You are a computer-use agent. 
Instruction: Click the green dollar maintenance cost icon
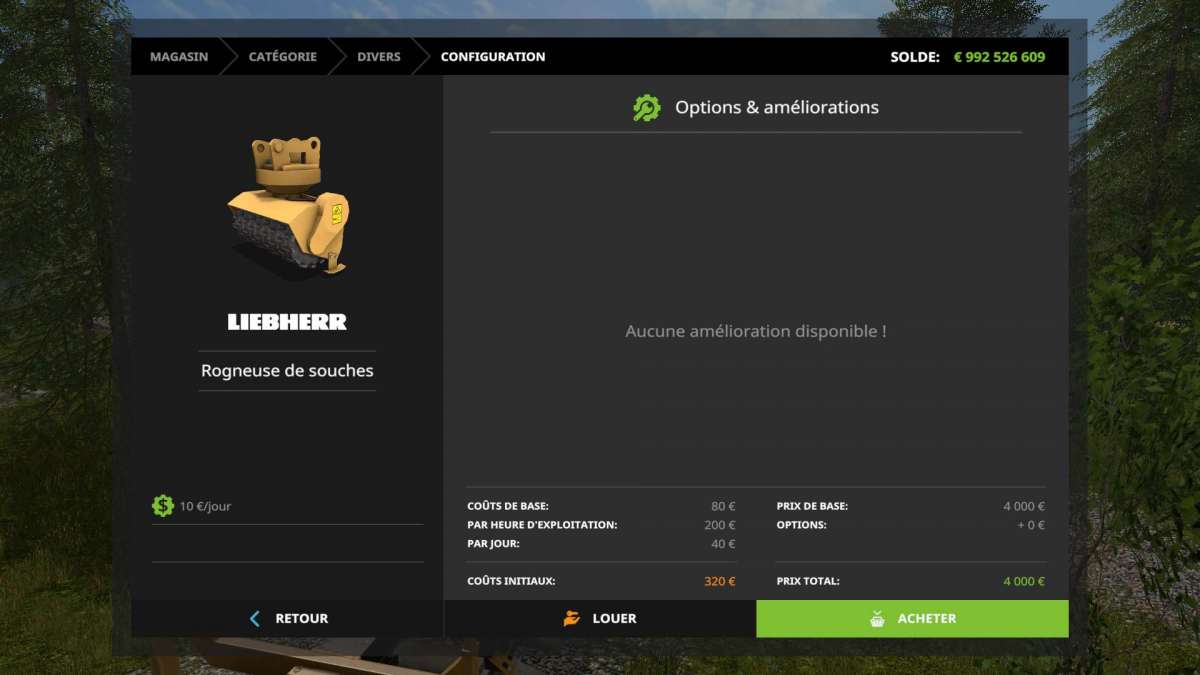163,506
